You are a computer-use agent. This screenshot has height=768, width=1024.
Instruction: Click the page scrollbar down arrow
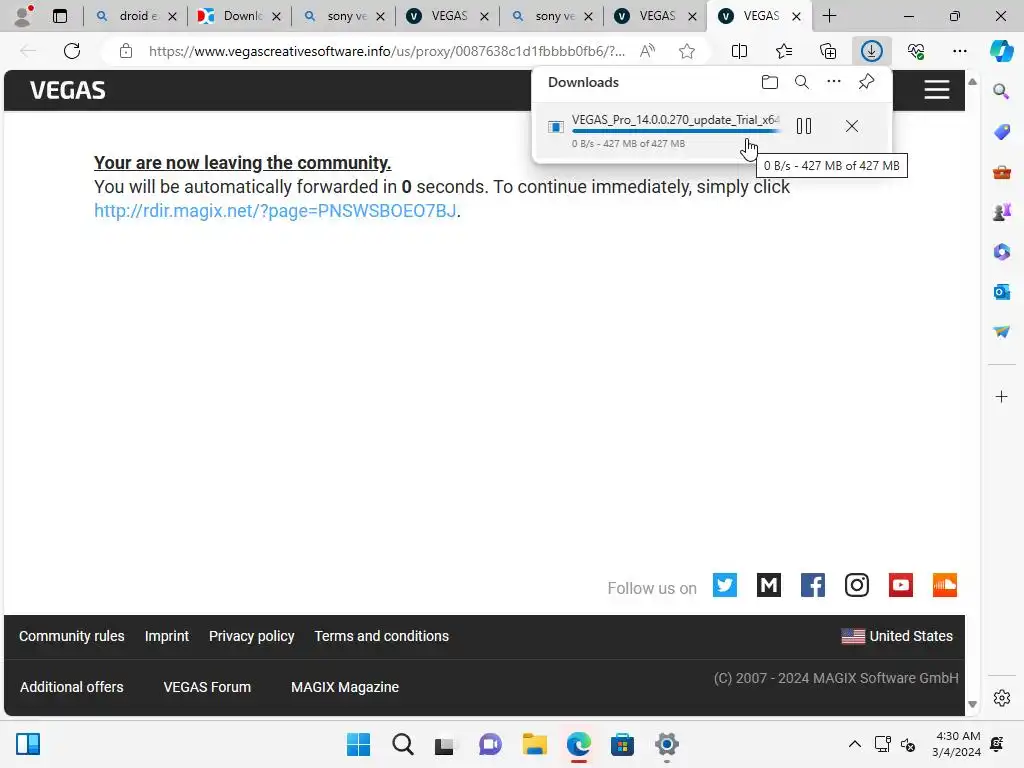972,704
